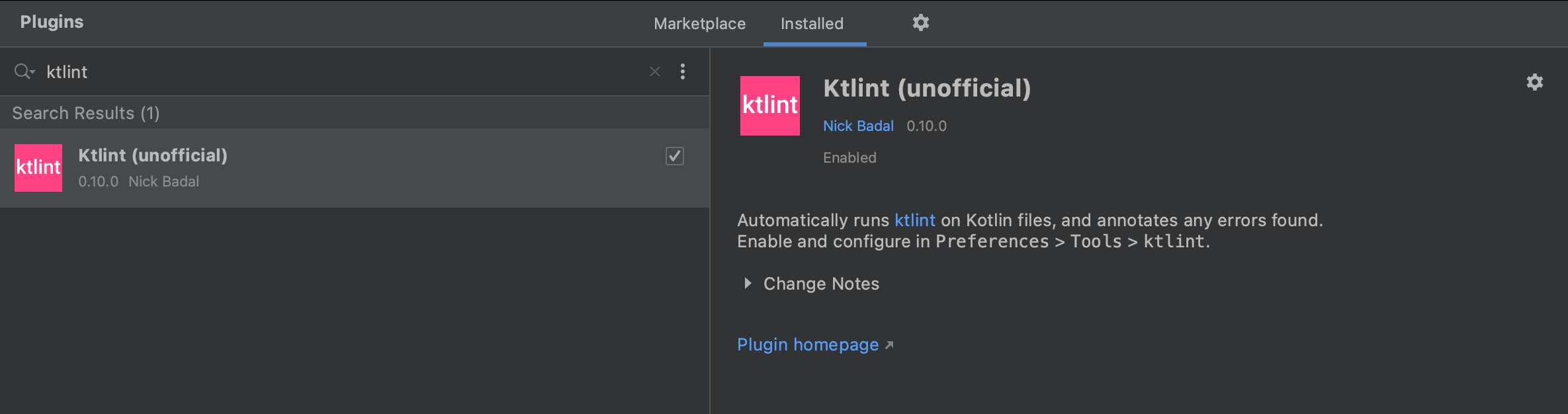The image size is (1568, 414).
Task: Expand the Change Notes section
Action: [x=748, y=284]
